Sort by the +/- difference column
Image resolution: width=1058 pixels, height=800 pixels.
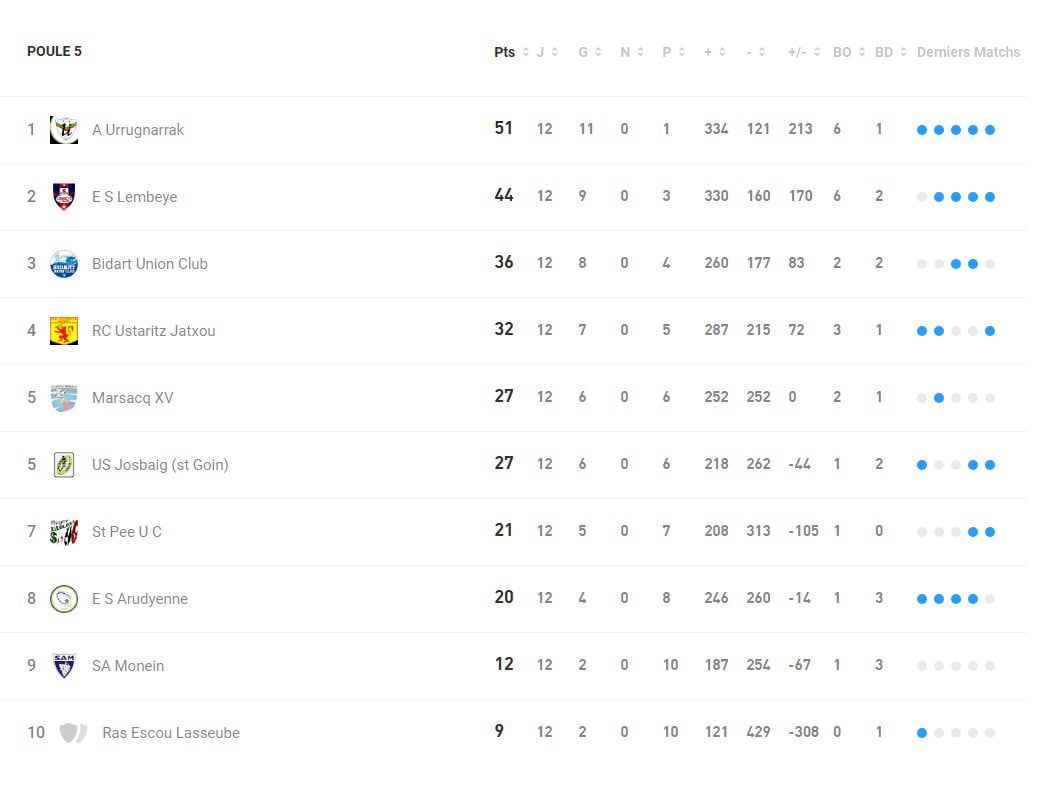(804, 52)
